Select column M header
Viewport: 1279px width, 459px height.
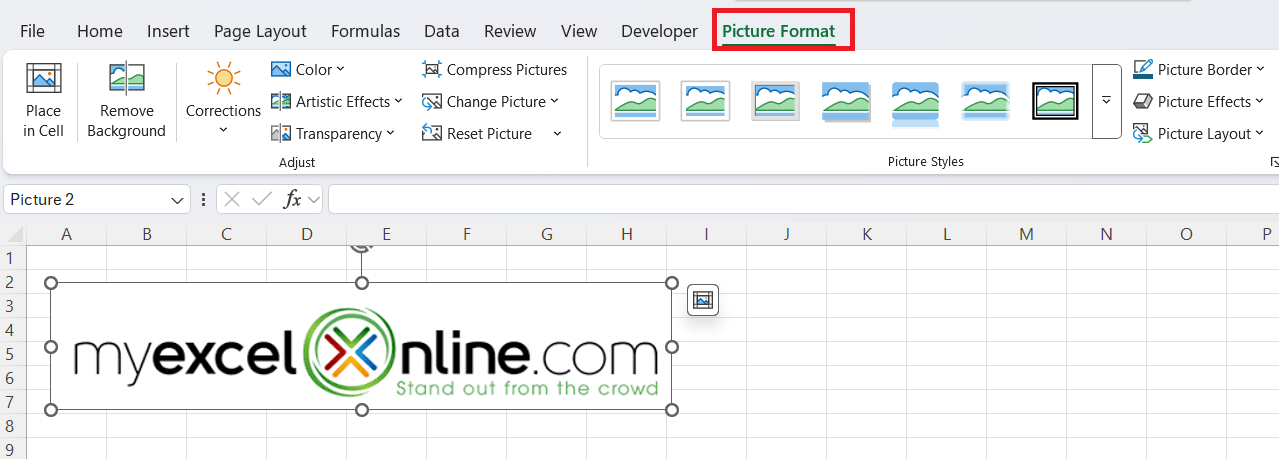pyautogui.click(x=1026, y=235)
